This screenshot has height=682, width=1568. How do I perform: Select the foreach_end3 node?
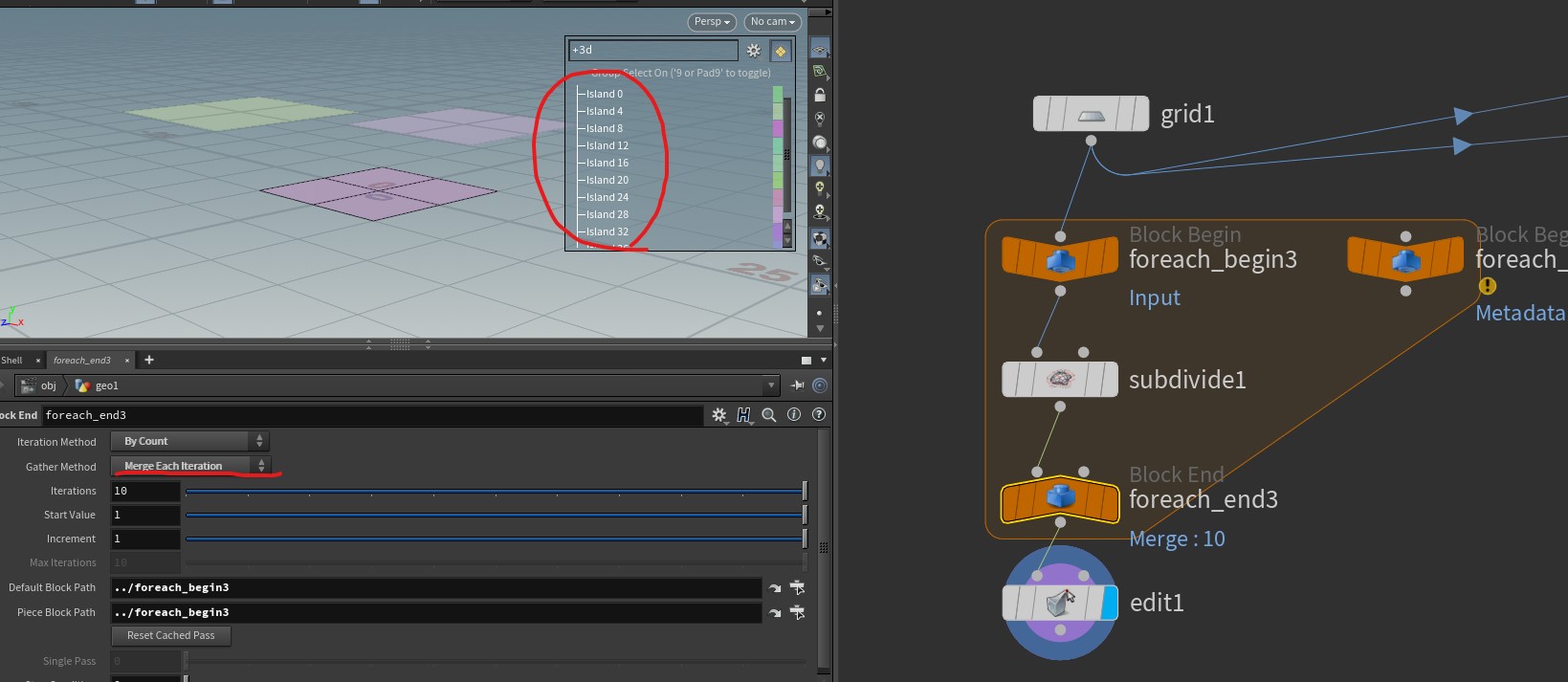tap(1060, 499)
